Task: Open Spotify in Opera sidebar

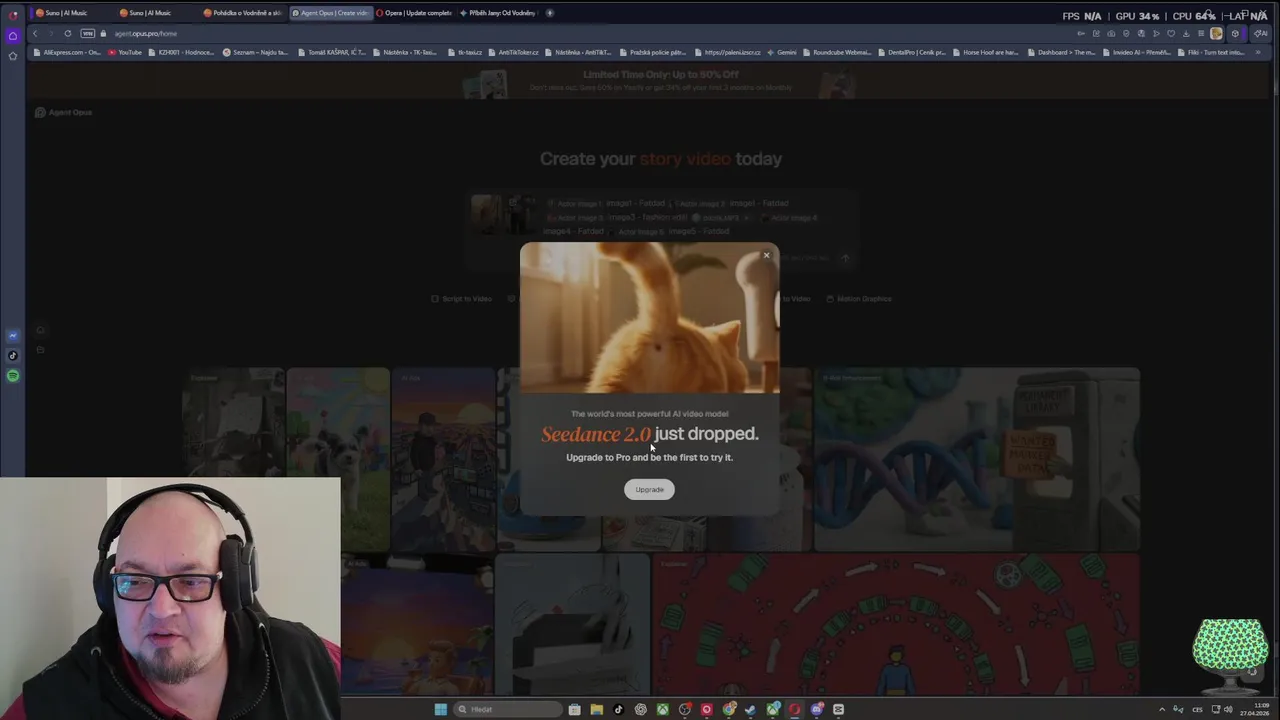Action: pyautogui.click(x=13, y=376)
